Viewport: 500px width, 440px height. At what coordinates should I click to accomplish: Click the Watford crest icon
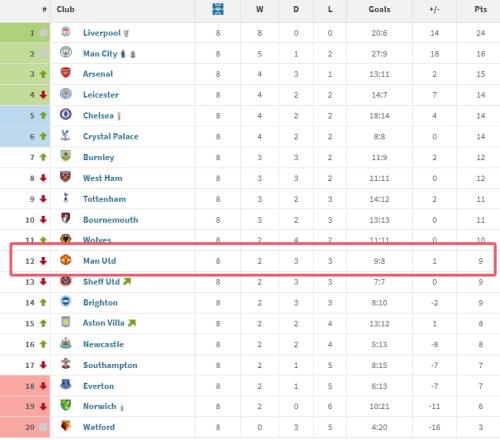pyautogui.click(x=66, y=426)
